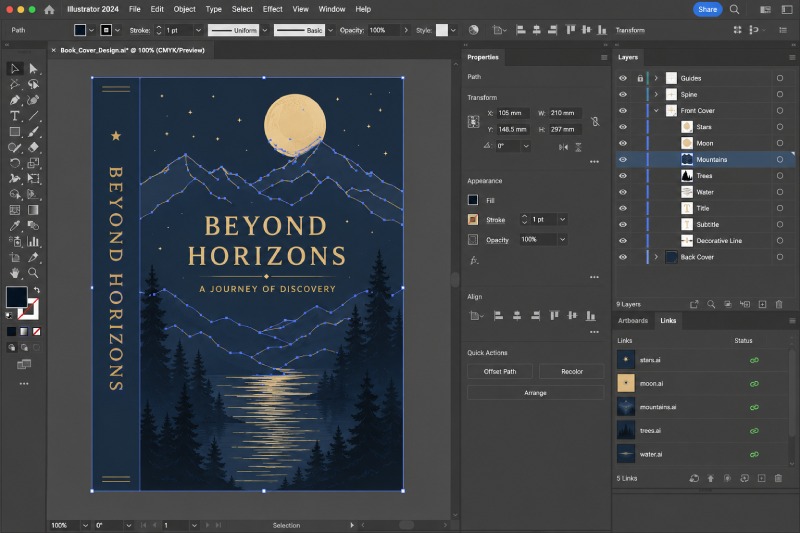Select the Rotate tool
The height and width of the screenshot is (533, 800).
[14, 163]
